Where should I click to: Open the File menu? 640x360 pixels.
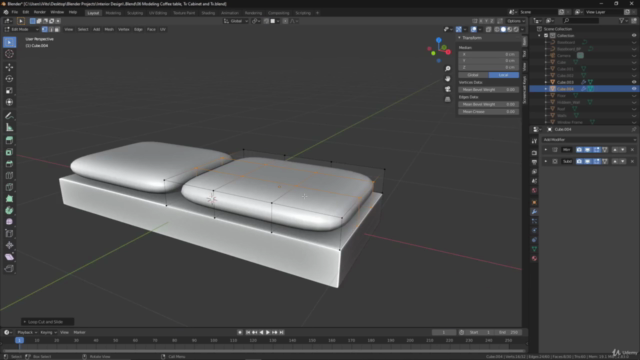15,12
